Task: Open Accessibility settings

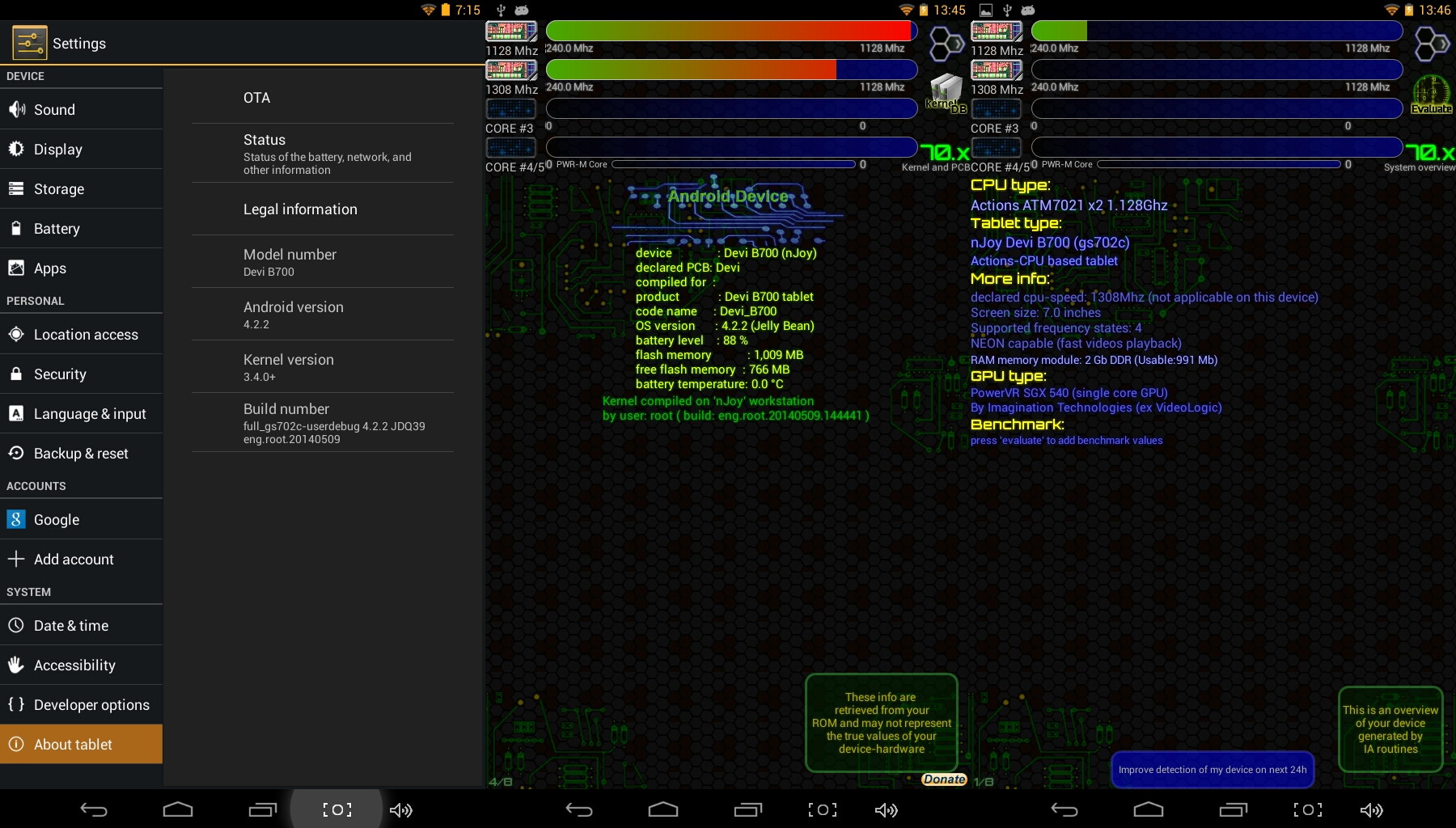Action: coord(81,665)
